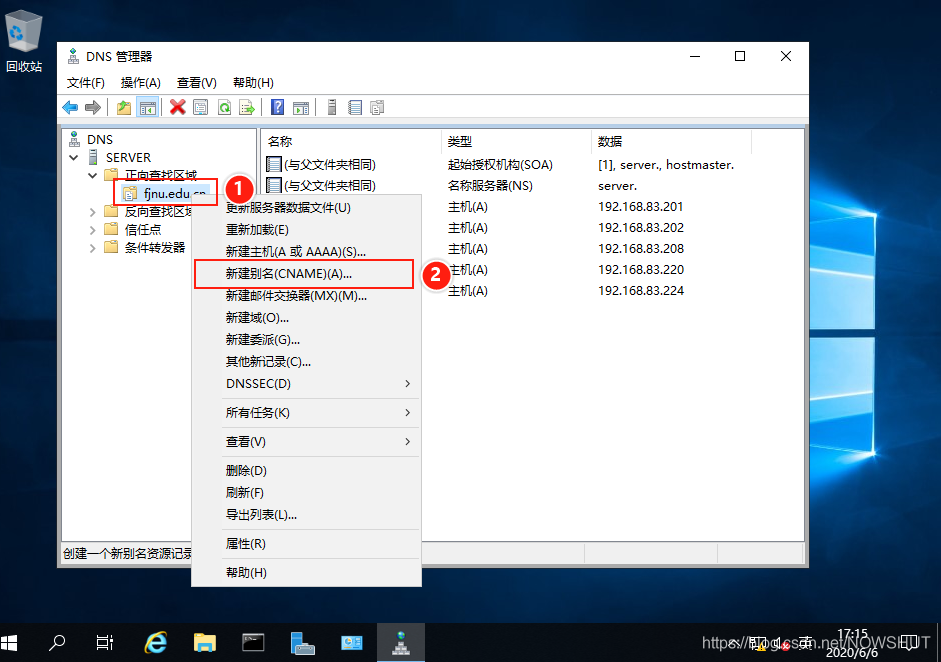
Task: Click the Back arrow toolbar icon
Action: [70, 107]
